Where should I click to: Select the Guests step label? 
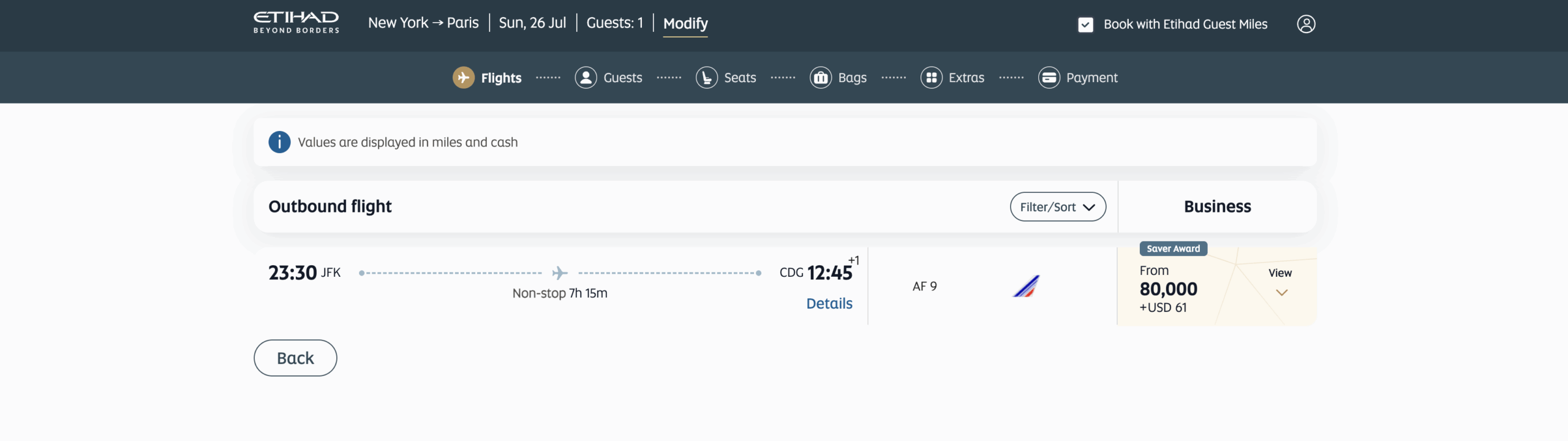point(623,78)
